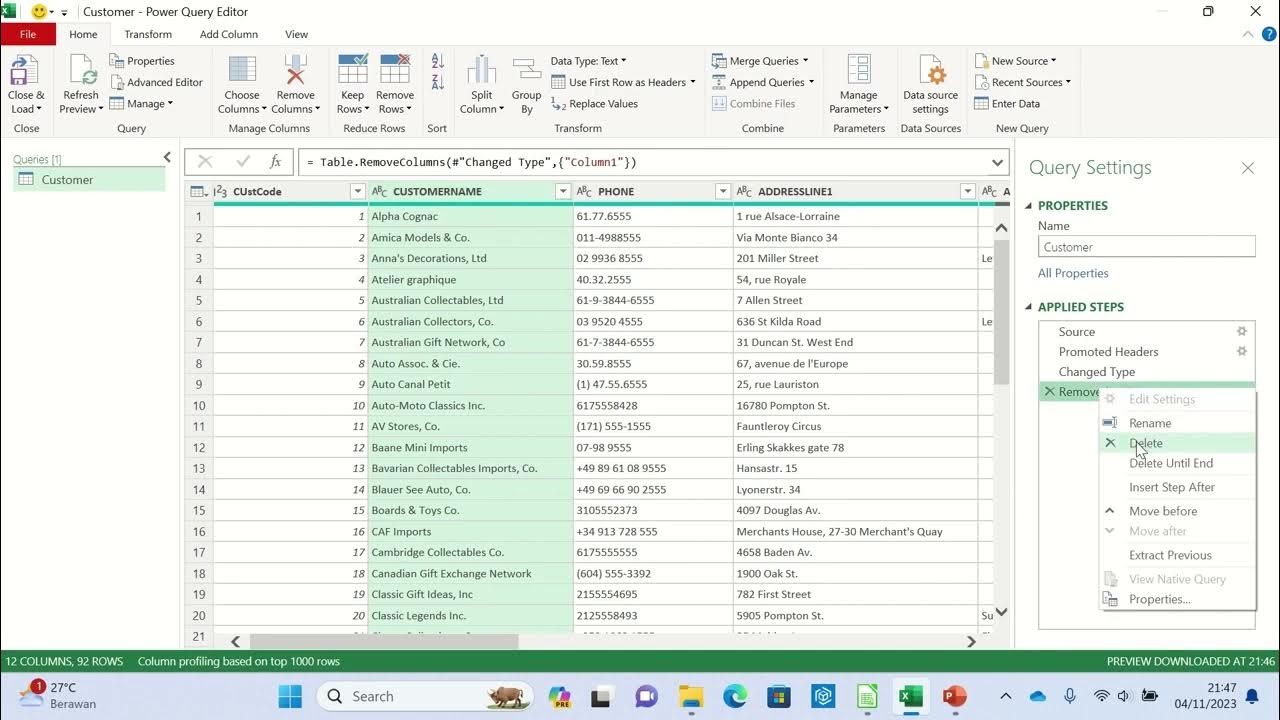Collapse the APPLIED STEPS section
Image resolution: width=1280 pixels, height=720 pixels.
[1029, 307]
